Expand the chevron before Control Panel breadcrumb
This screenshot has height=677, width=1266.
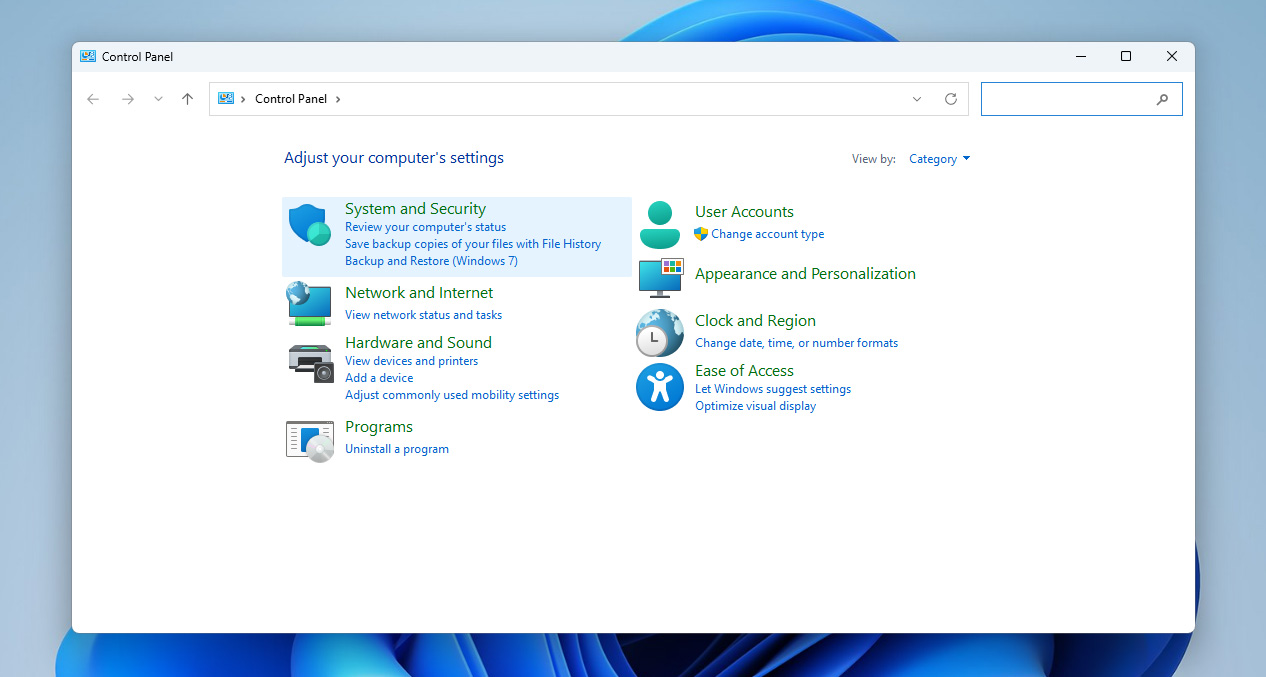pyautogui.click(x=243, y=99)
